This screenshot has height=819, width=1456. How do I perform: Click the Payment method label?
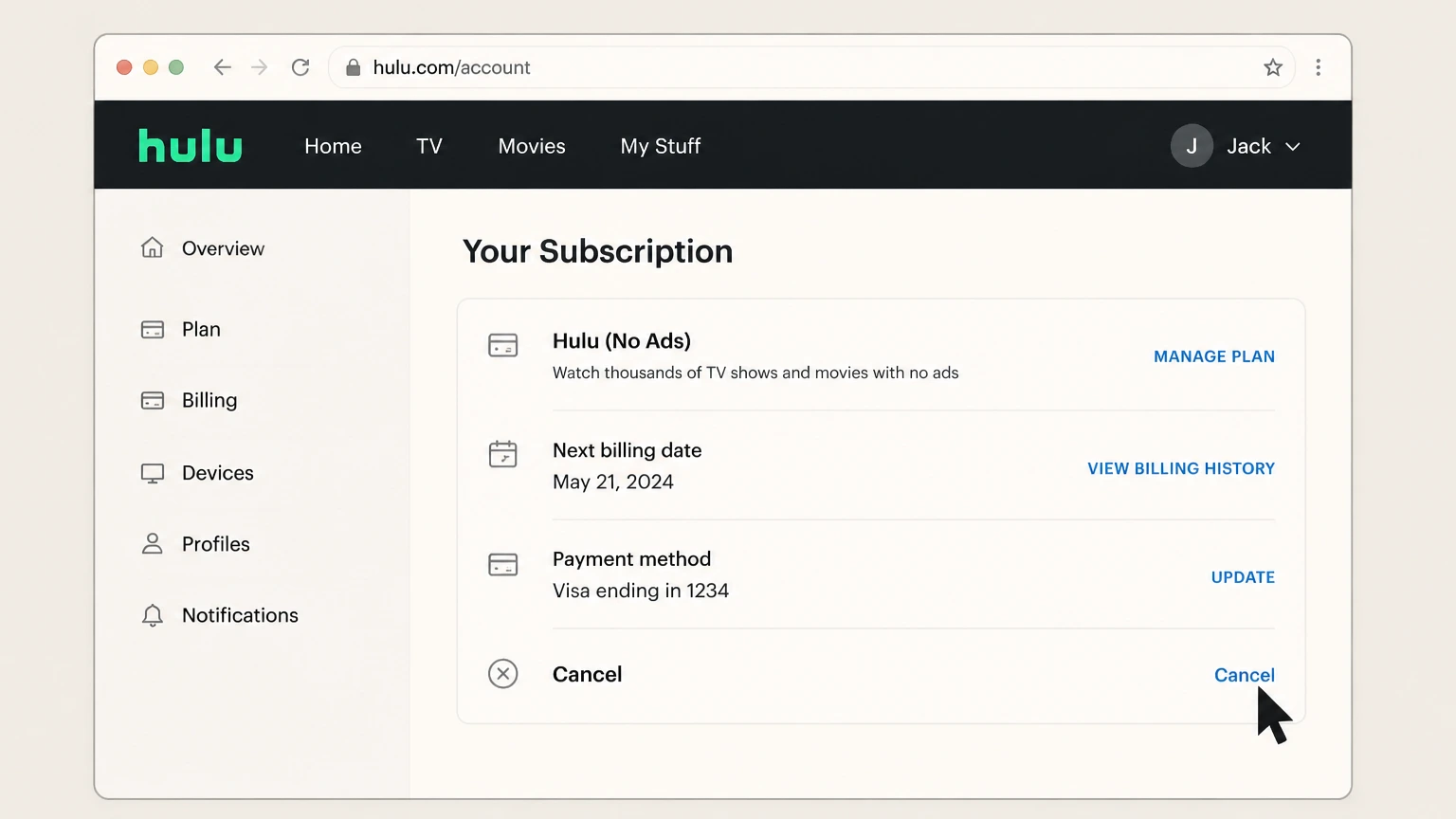632,559
